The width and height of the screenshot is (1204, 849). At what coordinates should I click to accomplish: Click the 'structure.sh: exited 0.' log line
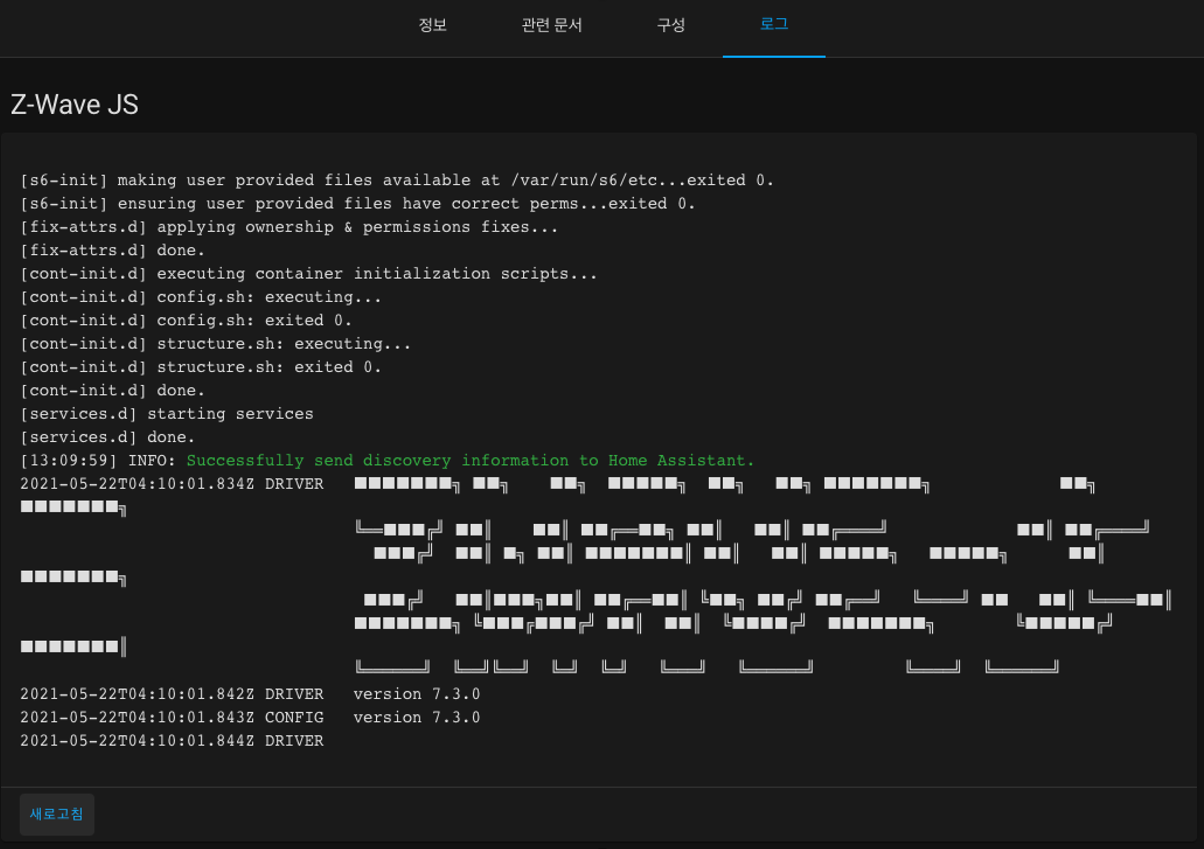pyautogui.click(x=201, y=367)
